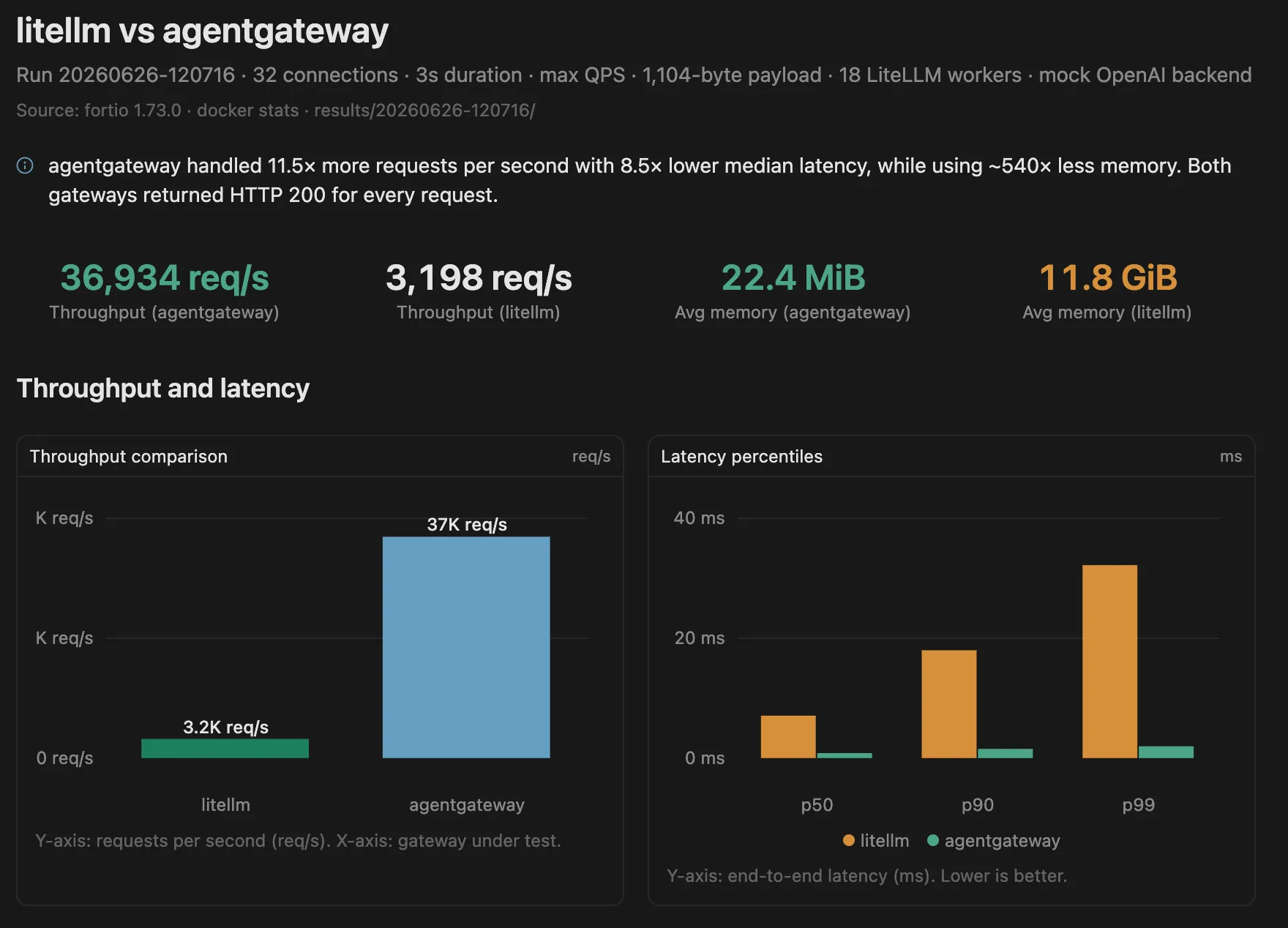Click the "0 ms" y-axis tick
The image size is (1288, 928).
pyautogui.click(x=705, y=758)
